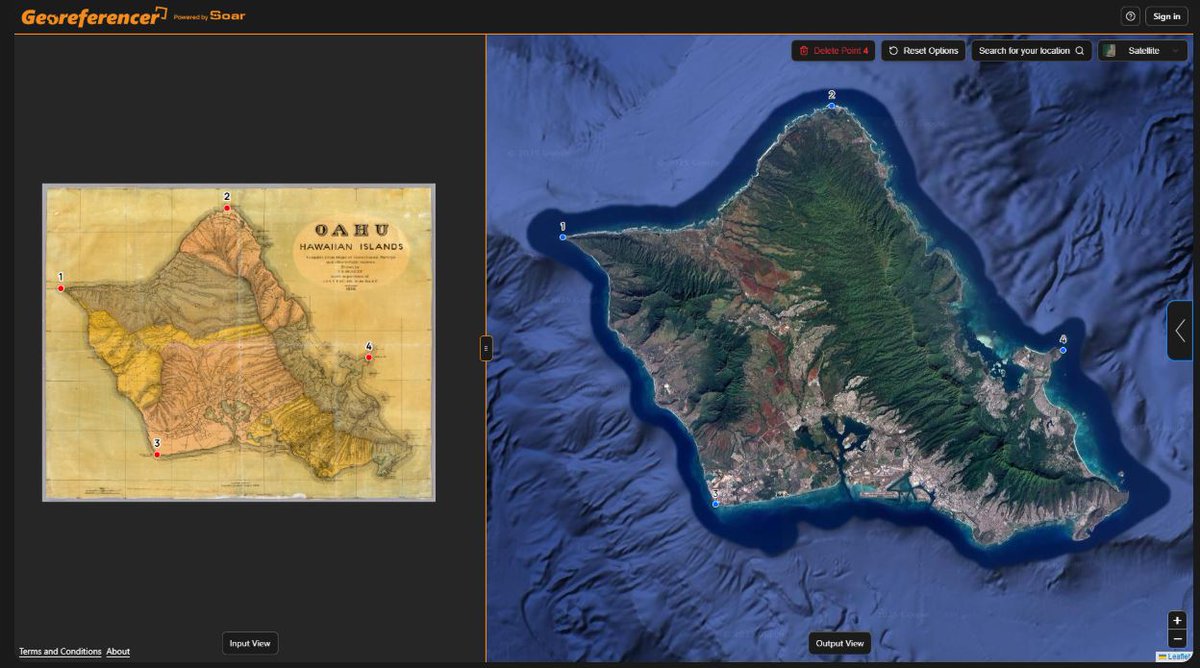Click the OAHU title on historic map
This screenshot has width=1200, height=668.
(350, 229)
